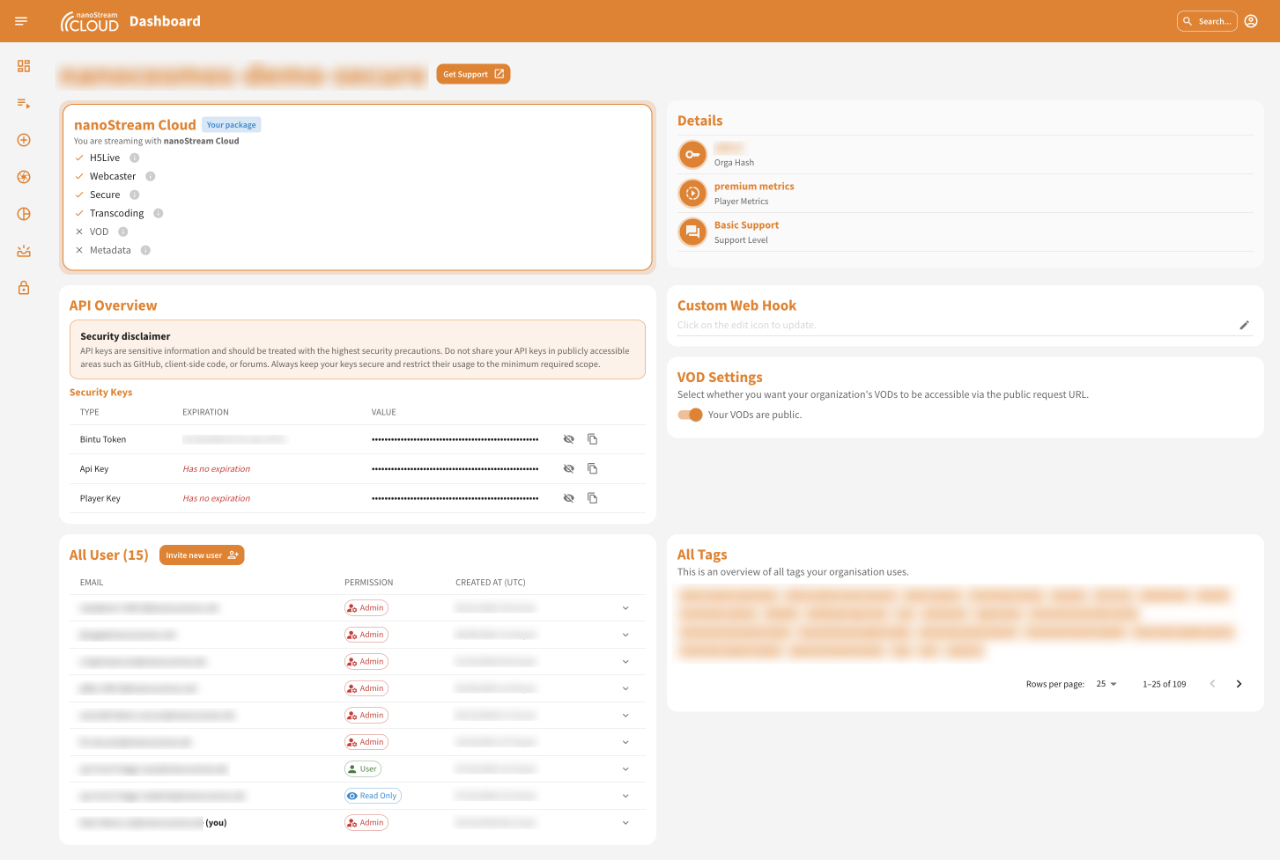Screen dimensions: 1280x860
Task: Open the dashboard grid sidebar item
Action: (x=24, y=66)
